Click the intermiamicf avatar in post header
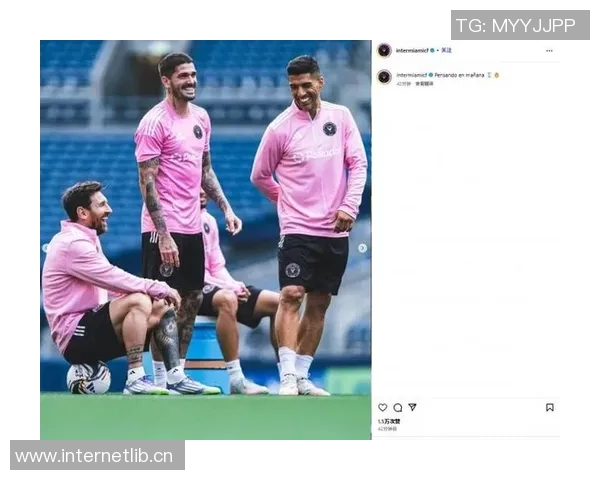The image size is (600, 480). click(384, 51)
